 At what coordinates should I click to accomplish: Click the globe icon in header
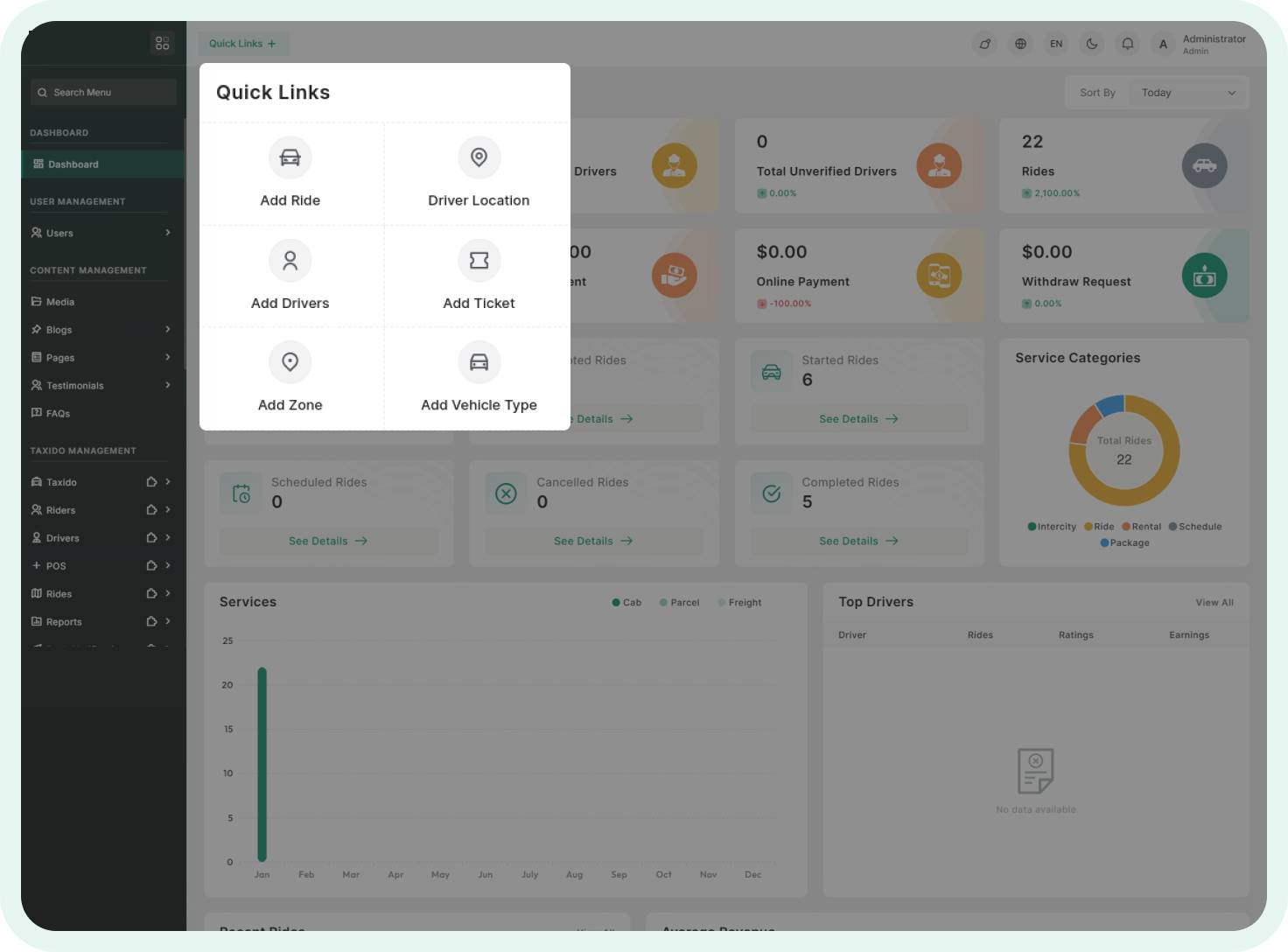1020,44
